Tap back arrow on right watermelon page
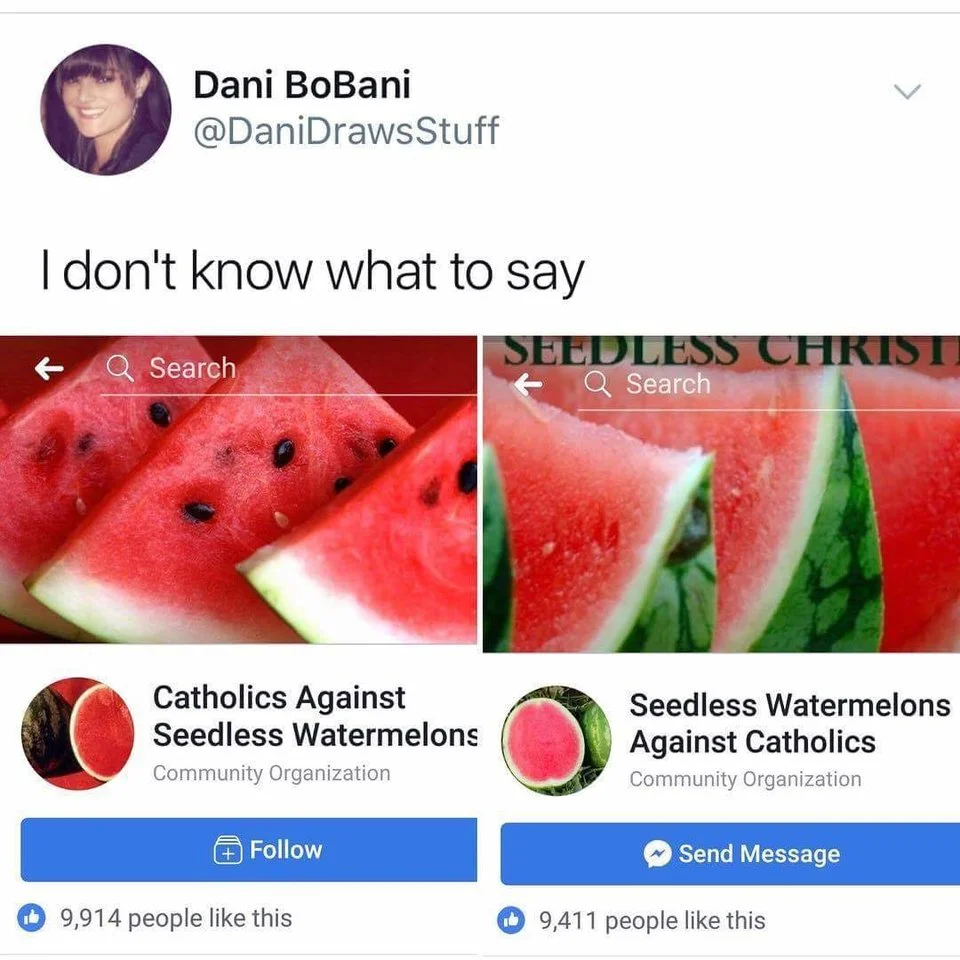960x960 pixels. (529, 384)
